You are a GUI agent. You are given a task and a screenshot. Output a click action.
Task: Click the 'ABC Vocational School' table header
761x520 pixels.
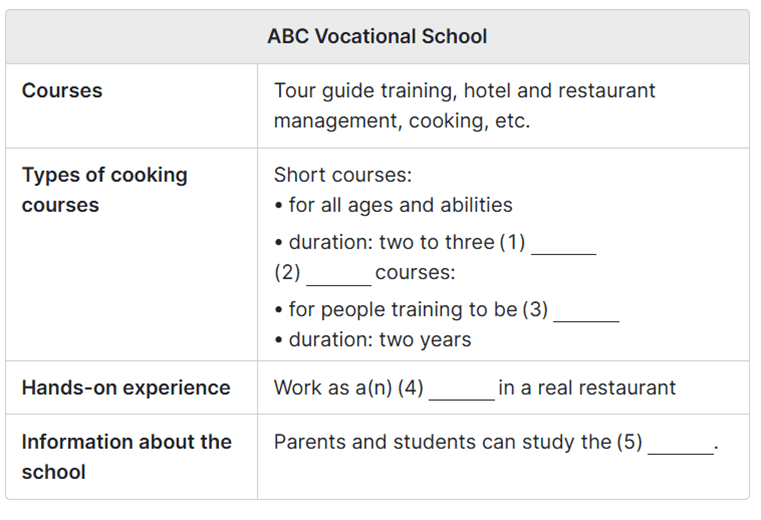[377, 37]
